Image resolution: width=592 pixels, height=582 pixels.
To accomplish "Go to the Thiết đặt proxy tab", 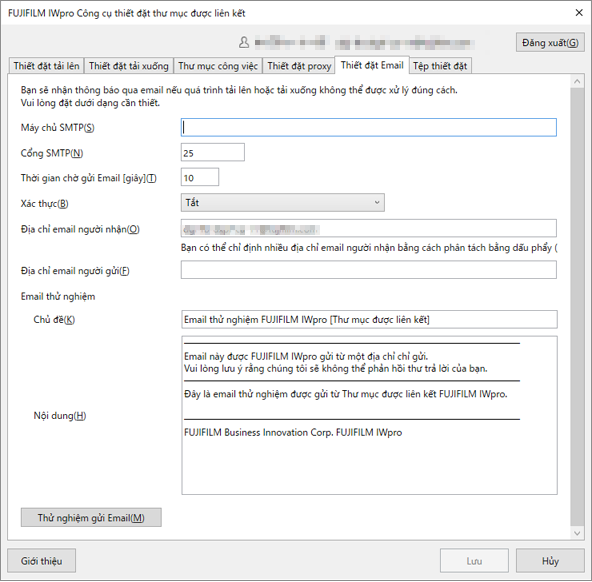I will pos(299,66).
